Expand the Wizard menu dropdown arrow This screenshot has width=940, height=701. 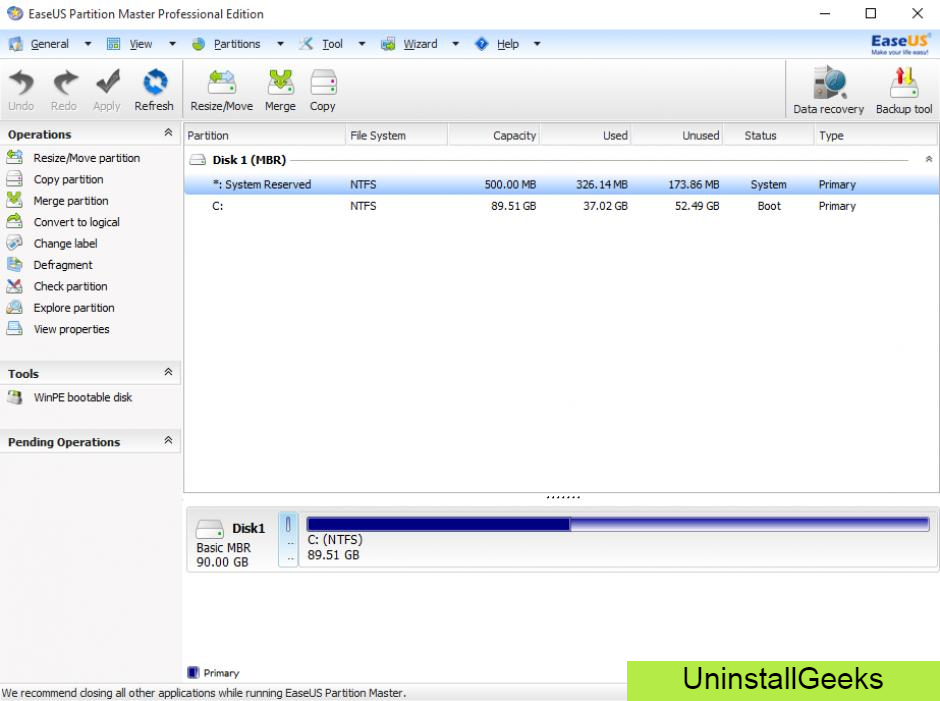tap(456, 44)
